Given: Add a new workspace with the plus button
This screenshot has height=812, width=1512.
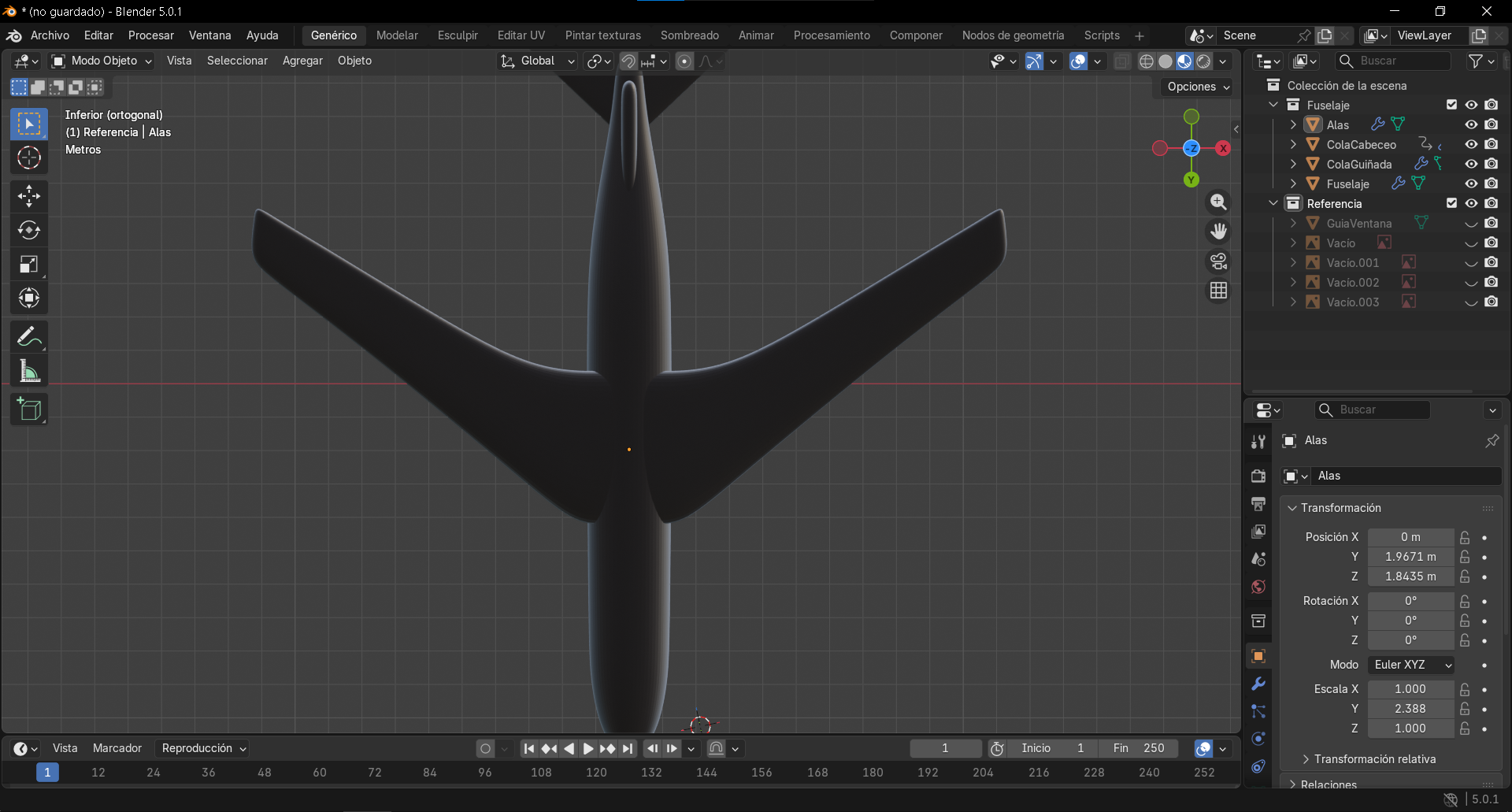Looking at the screenshot, I should 1139,35.
